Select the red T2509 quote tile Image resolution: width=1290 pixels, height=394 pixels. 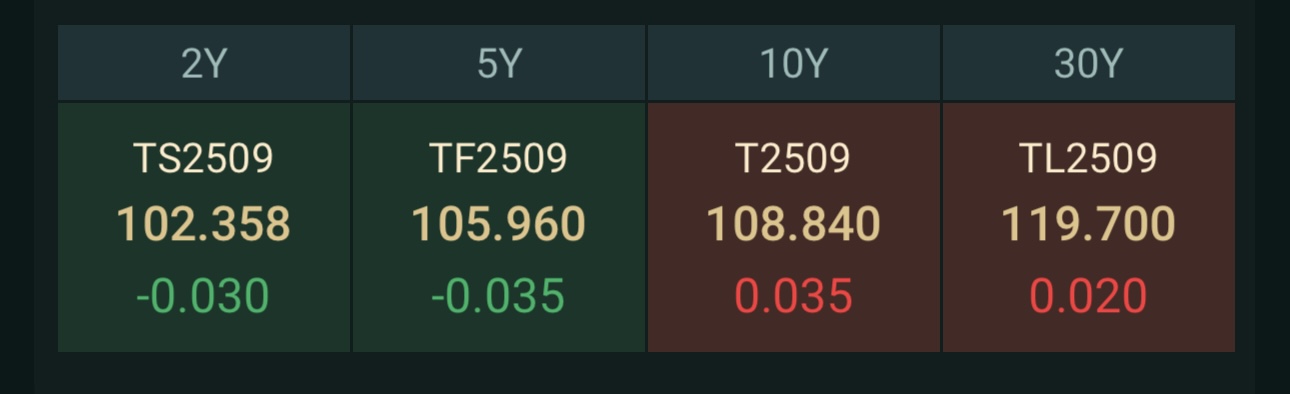(794, 227)
